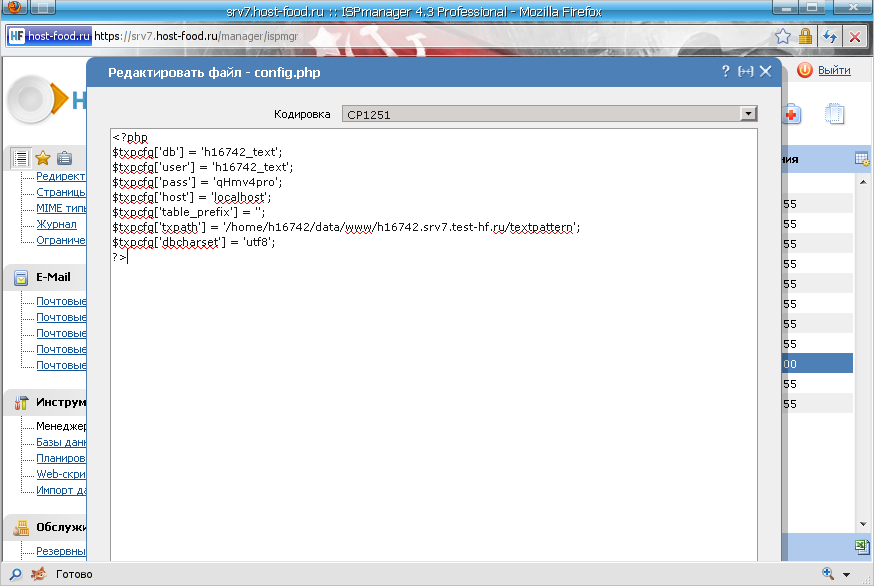
Task: Click inside the config.php text editor
Action: (433, 400)
